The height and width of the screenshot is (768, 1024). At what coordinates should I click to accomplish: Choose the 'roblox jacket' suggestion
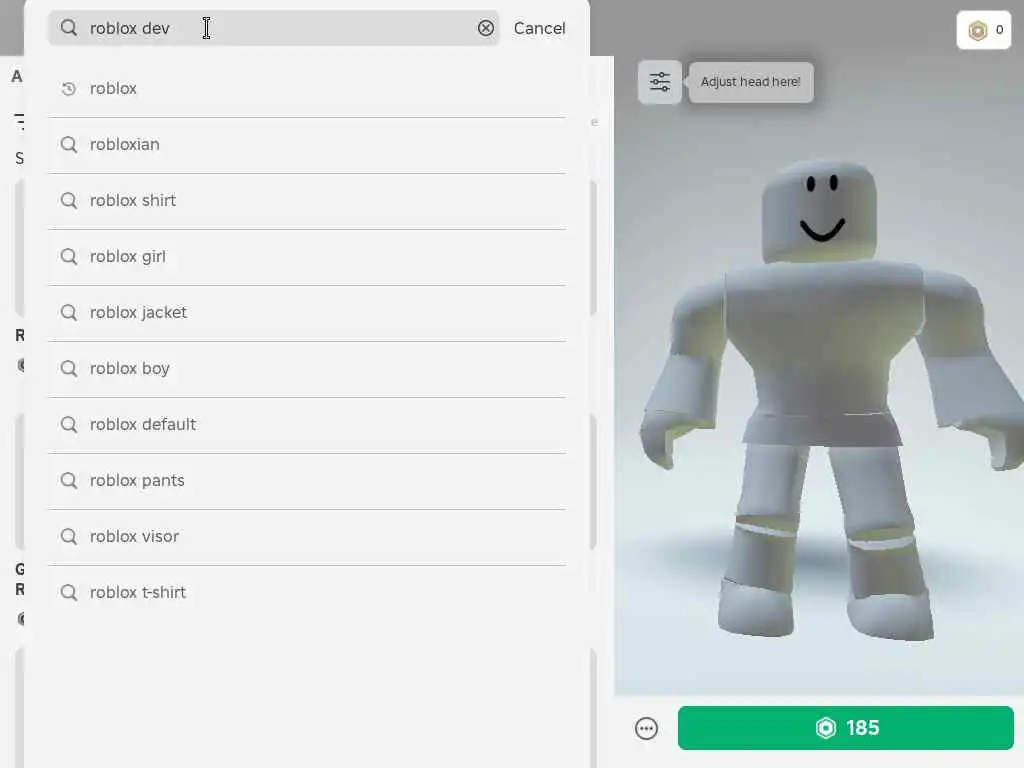pos(306,313)
